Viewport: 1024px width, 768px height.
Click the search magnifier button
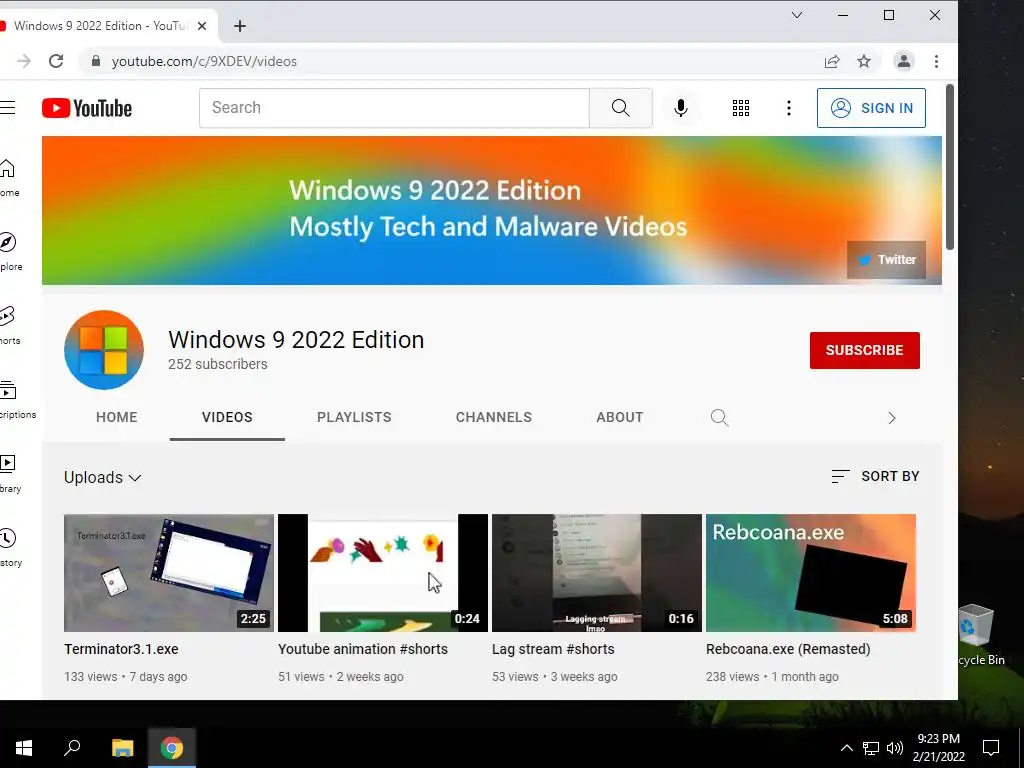coord(620,108)
